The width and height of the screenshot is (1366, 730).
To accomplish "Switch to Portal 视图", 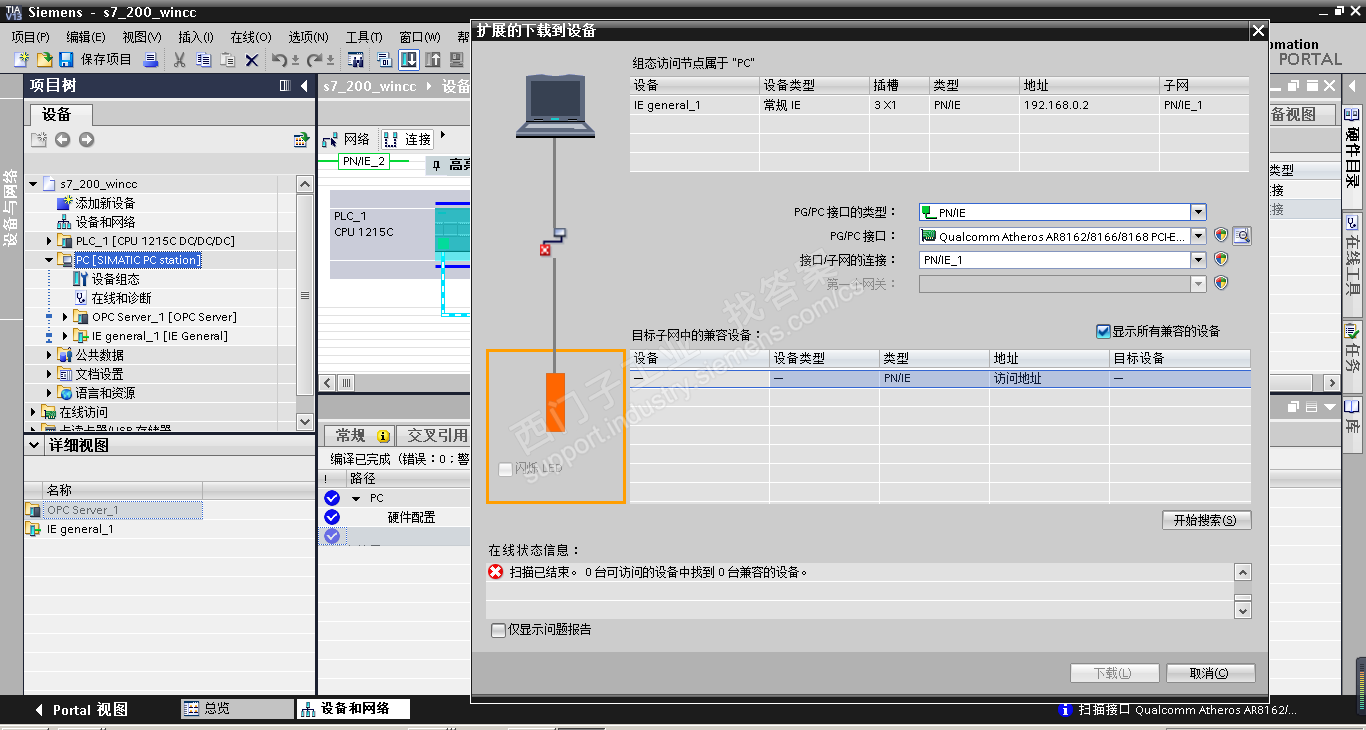I will [x=82, y=709].
